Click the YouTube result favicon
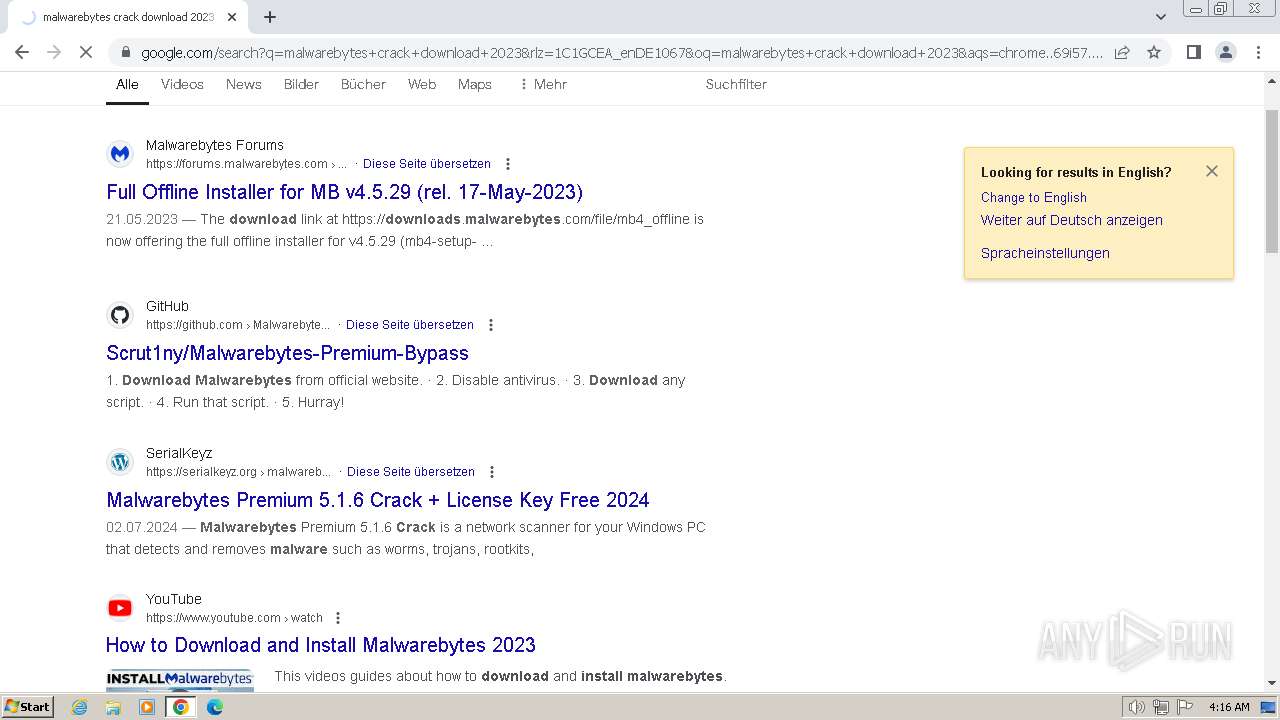The height and width of the screenshot is (720, 1280). [120, 608]
